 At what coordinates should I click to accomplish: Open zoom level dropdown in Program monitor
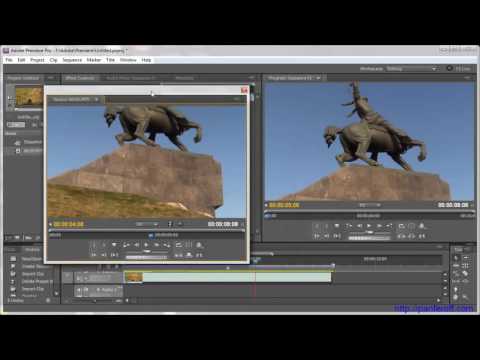click(x=370, y=205)
